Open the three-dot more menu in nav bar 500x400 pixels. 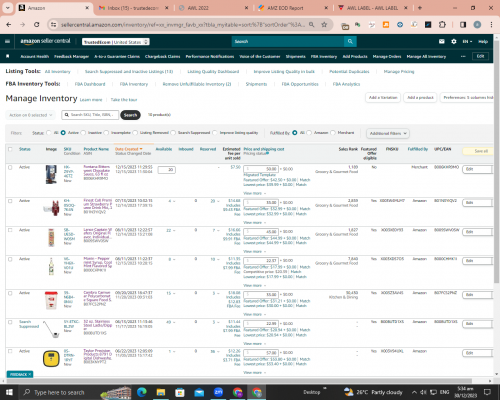point(463,56)
